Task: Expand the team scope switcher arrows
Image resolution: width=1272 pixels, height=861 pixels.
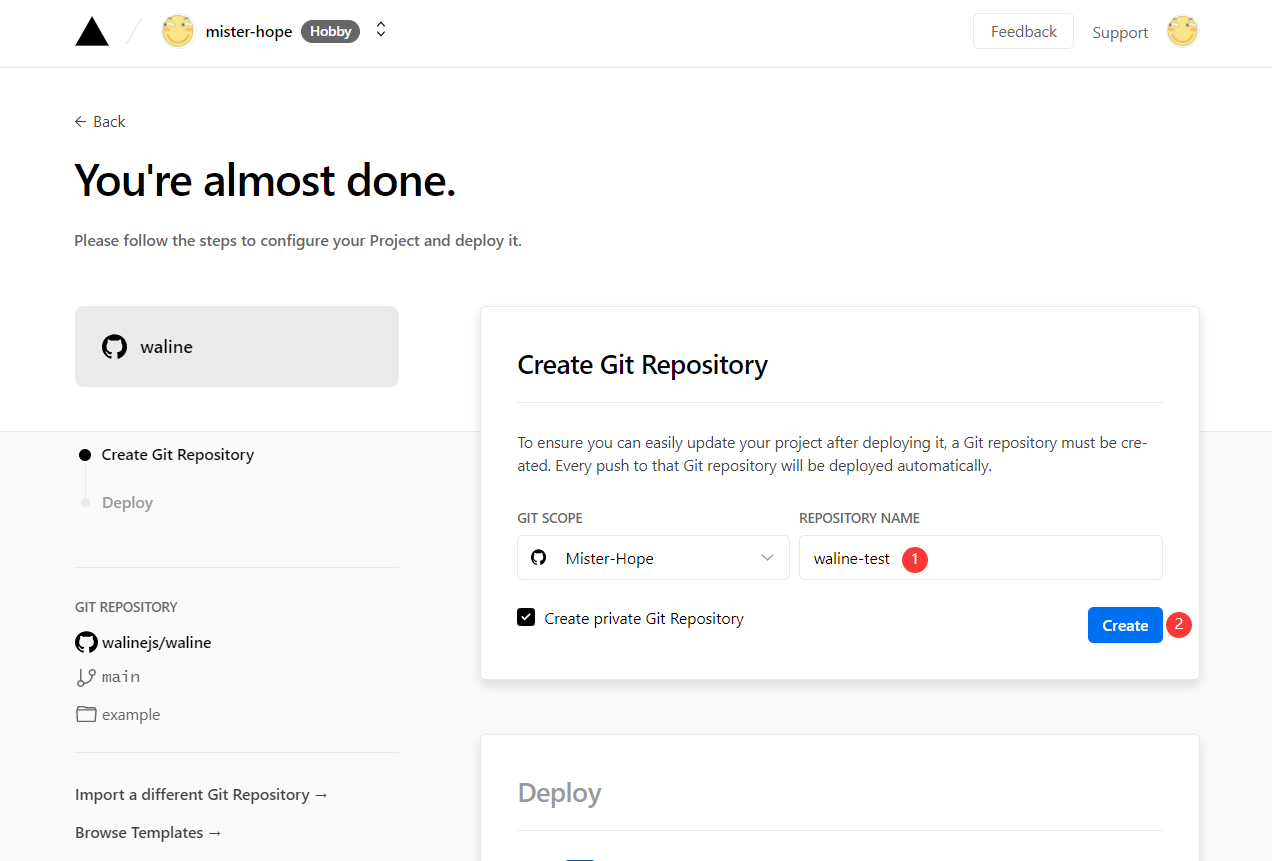Action: [381, 30]
